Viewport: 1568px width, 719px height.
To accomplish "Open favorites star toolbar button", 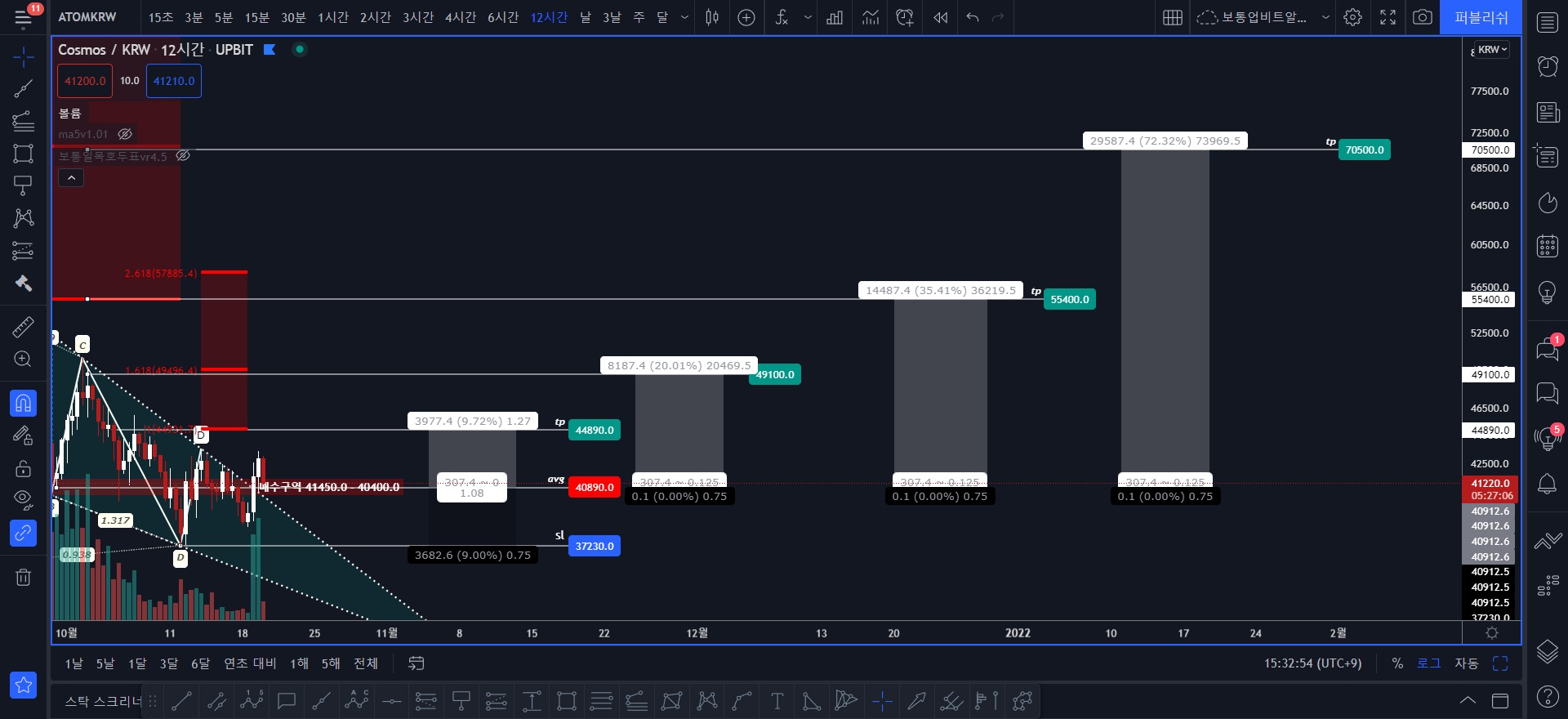I will (x=24, y=686).
